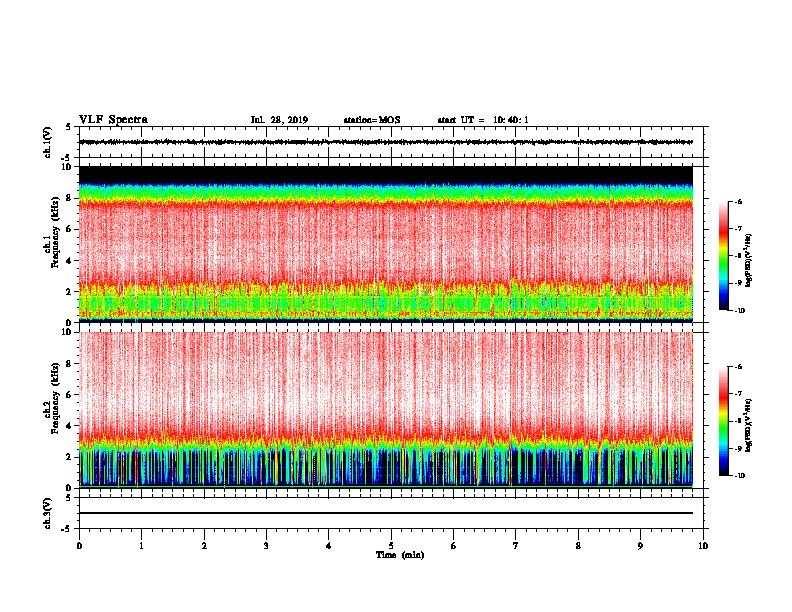The image size is (792, 612).
Task: Click the "ch.1(V)" axis label
Action: [x=47, y=142]
